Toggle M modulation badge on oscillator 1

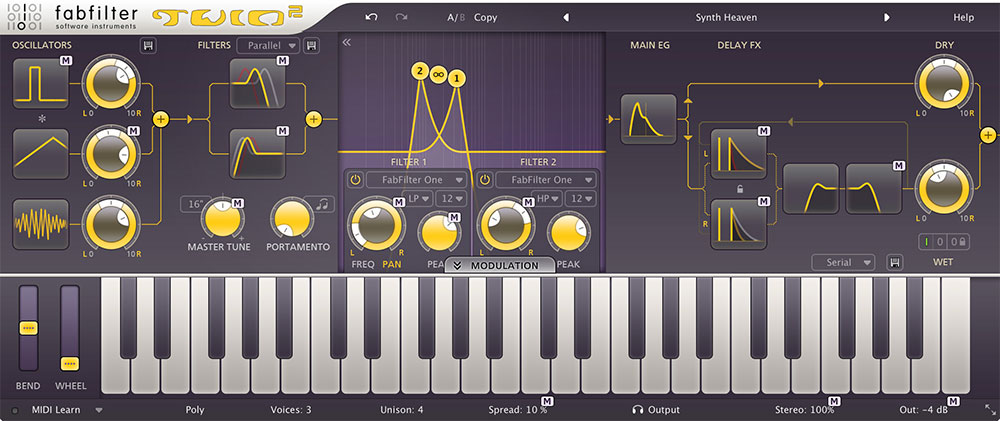[x=66, y=61]
